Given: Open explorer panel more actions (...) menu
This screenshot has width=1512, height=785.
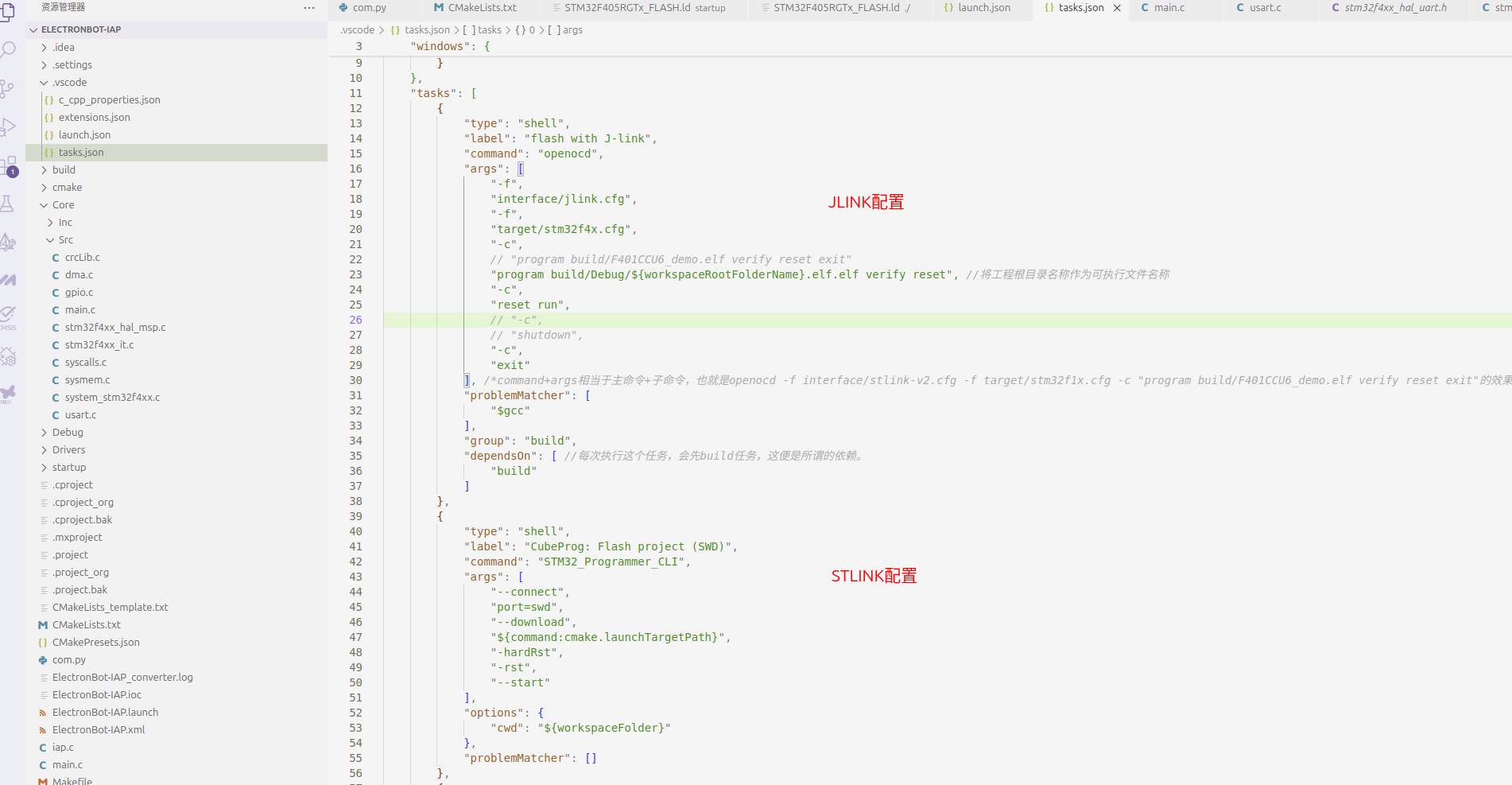Looking at the screenshot, I should pos(309,8).
